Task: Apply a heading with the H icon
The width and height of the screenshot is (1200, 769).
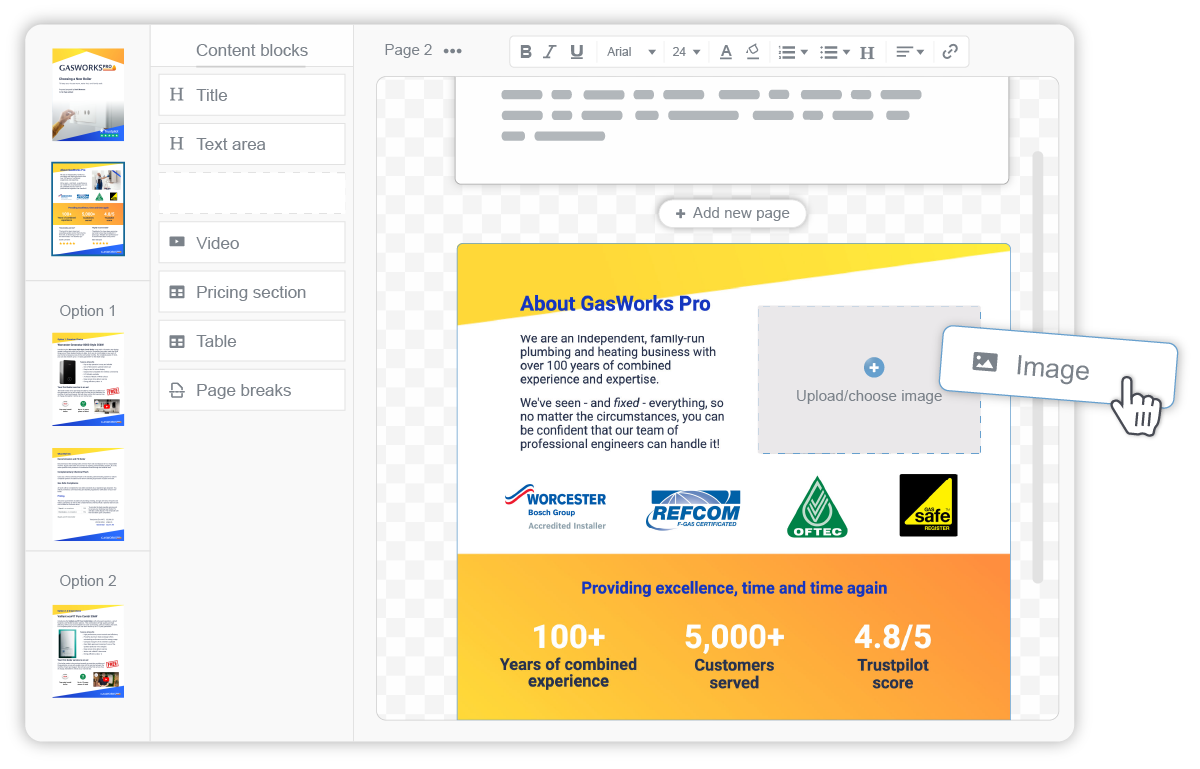Action: [x=866, y=51]
